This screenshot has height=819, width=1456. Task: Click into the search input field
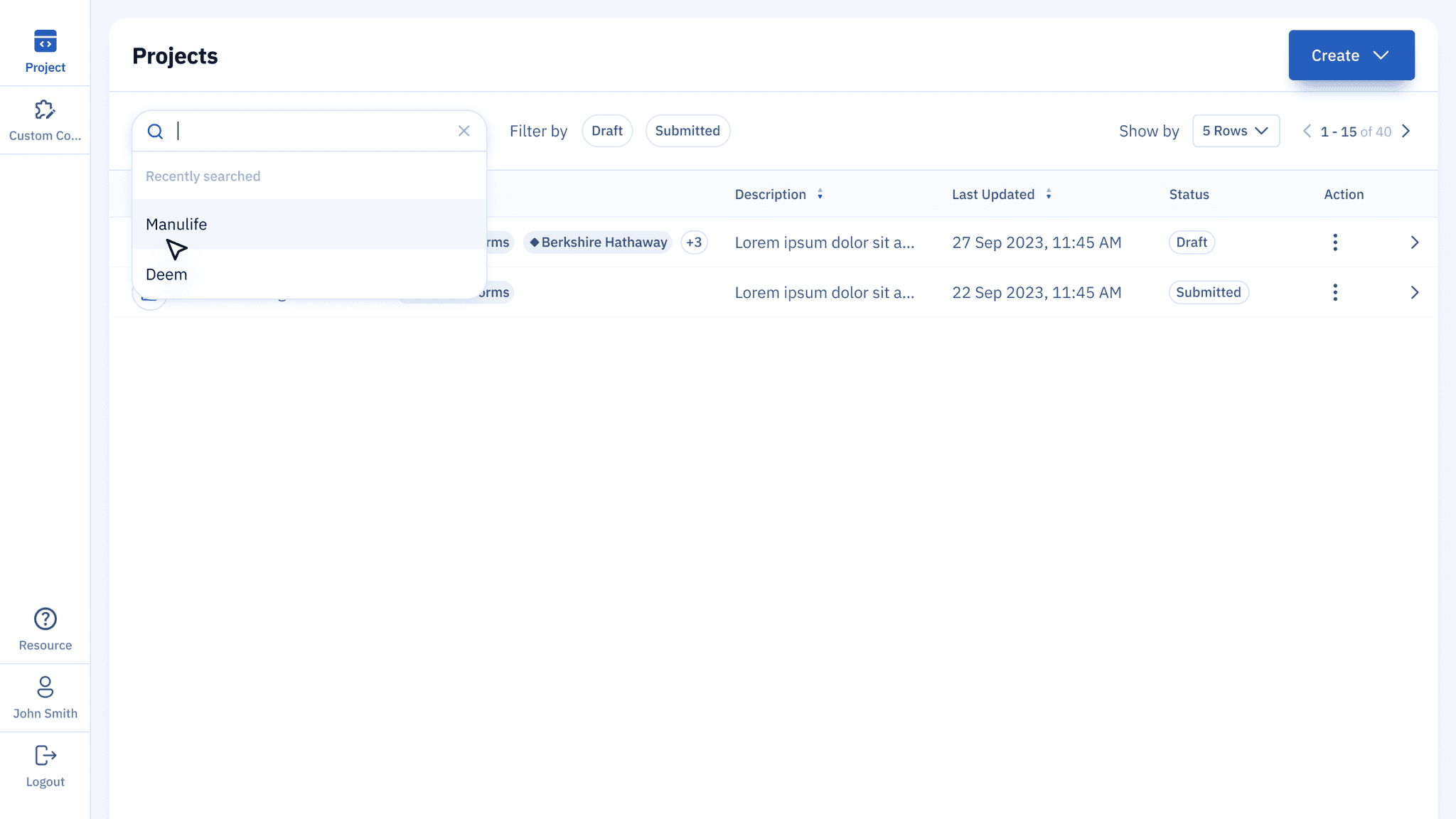click(313, 131)
